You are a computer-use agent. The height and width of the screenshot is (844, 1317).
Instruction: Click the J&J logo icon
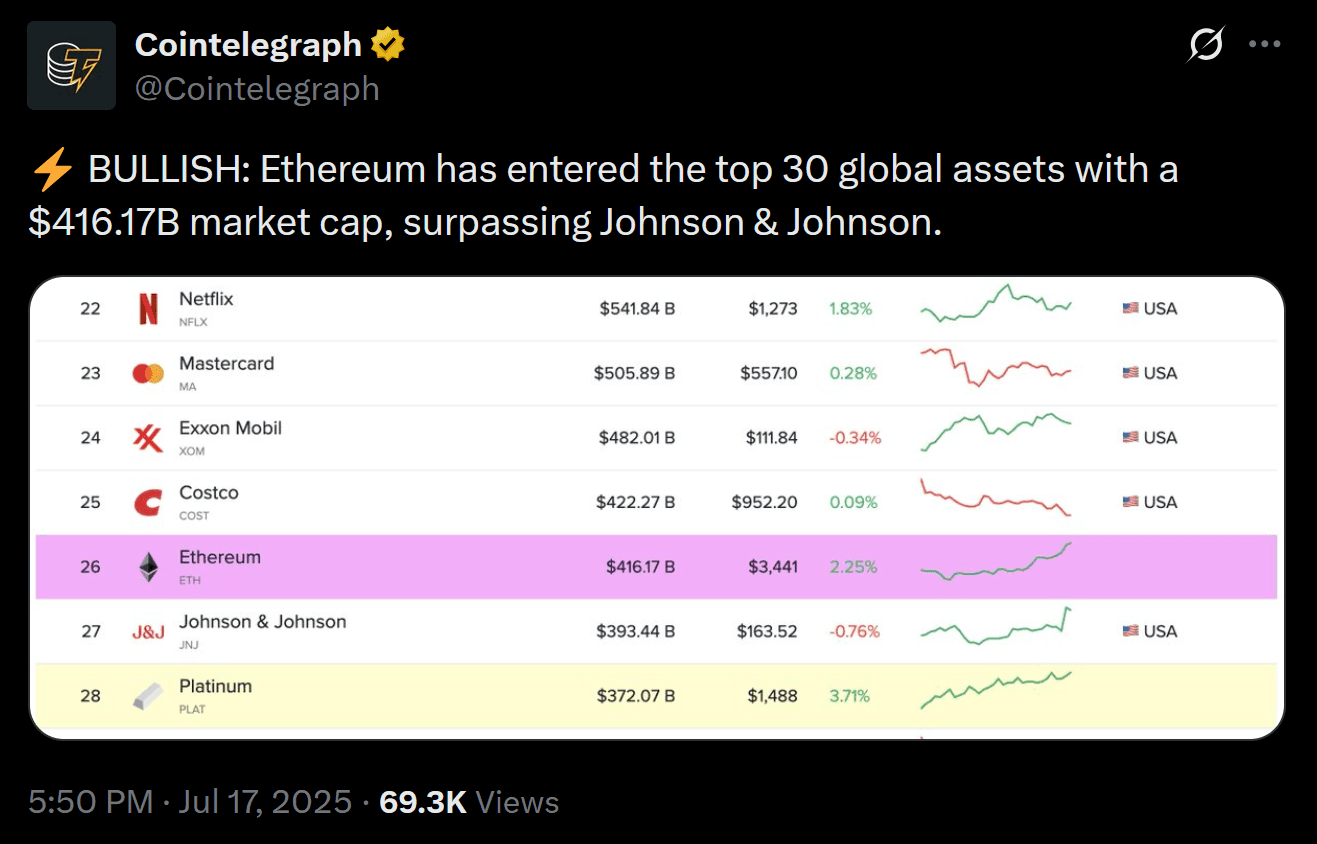148,632
